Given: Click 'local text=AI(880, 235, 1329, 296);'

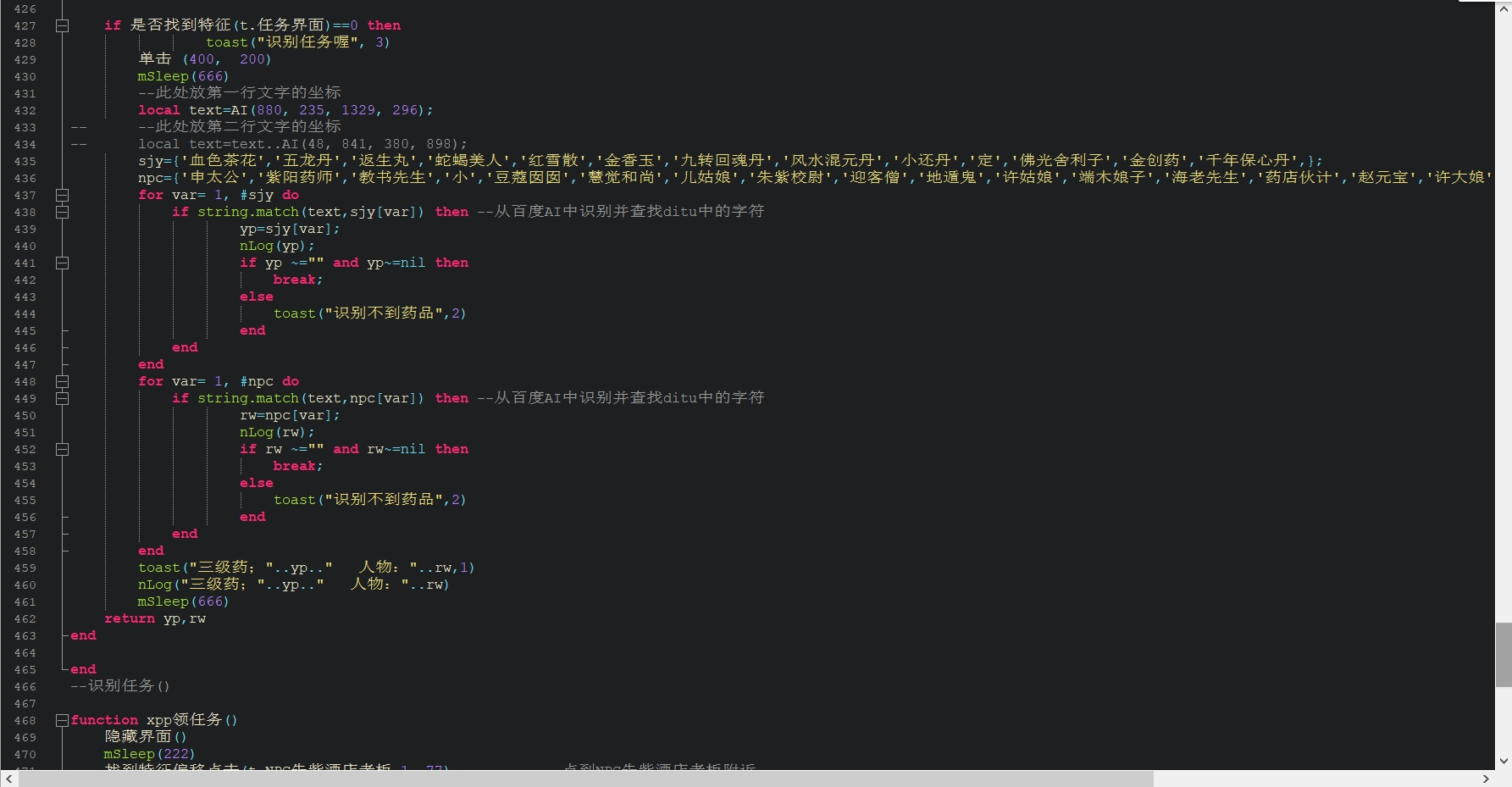Looking at the screenshot, I should [285, 110].
